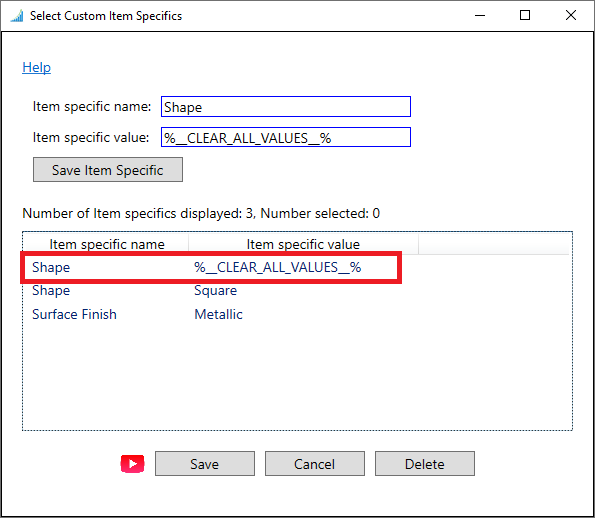This screenshot has height=518, width=595.
Task: Click the empty third column header
Action: coord(495,244)
